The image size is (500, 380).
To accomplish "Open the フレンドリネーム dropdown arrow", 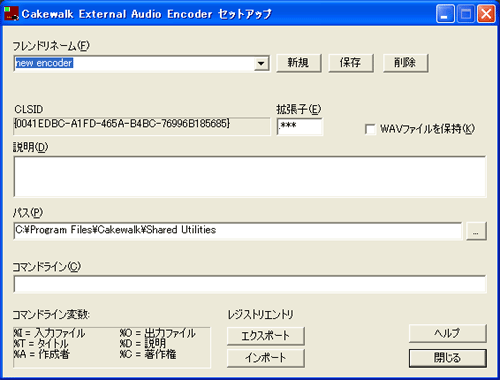I will point(261,63).
